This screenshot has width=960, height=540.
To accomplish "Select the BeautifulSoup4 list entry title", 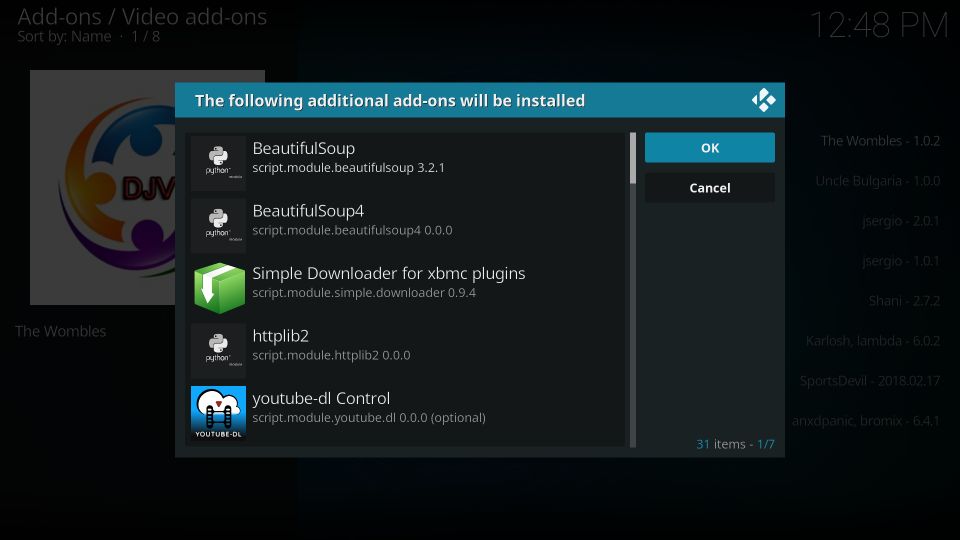I will click(308, 211).
